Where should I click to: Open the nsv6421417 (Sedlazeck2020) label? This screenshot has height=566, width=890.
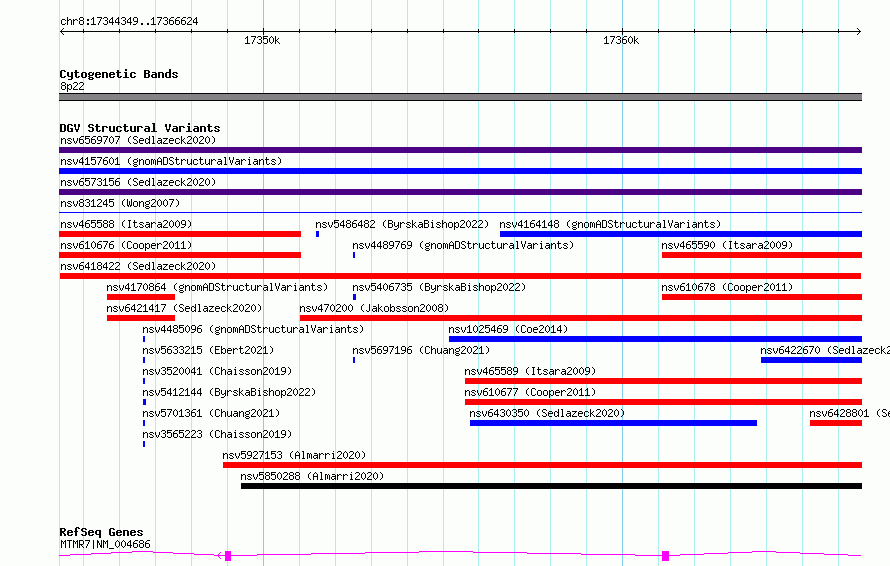[184, 308]
